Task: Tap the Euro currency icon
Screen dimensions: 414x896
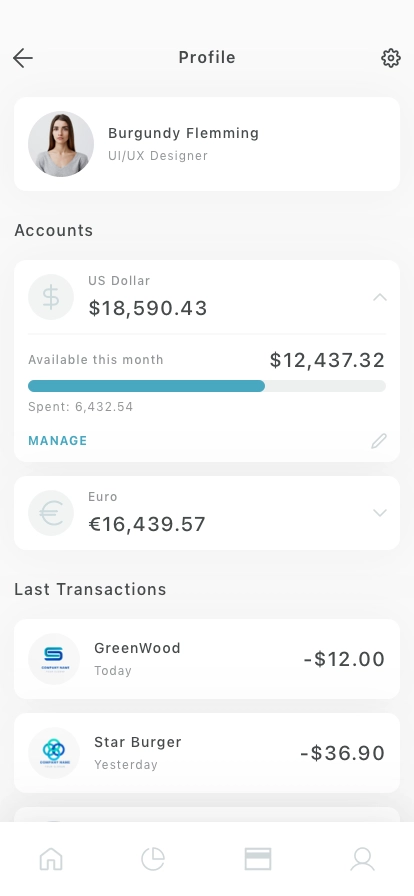Action: 51,513
